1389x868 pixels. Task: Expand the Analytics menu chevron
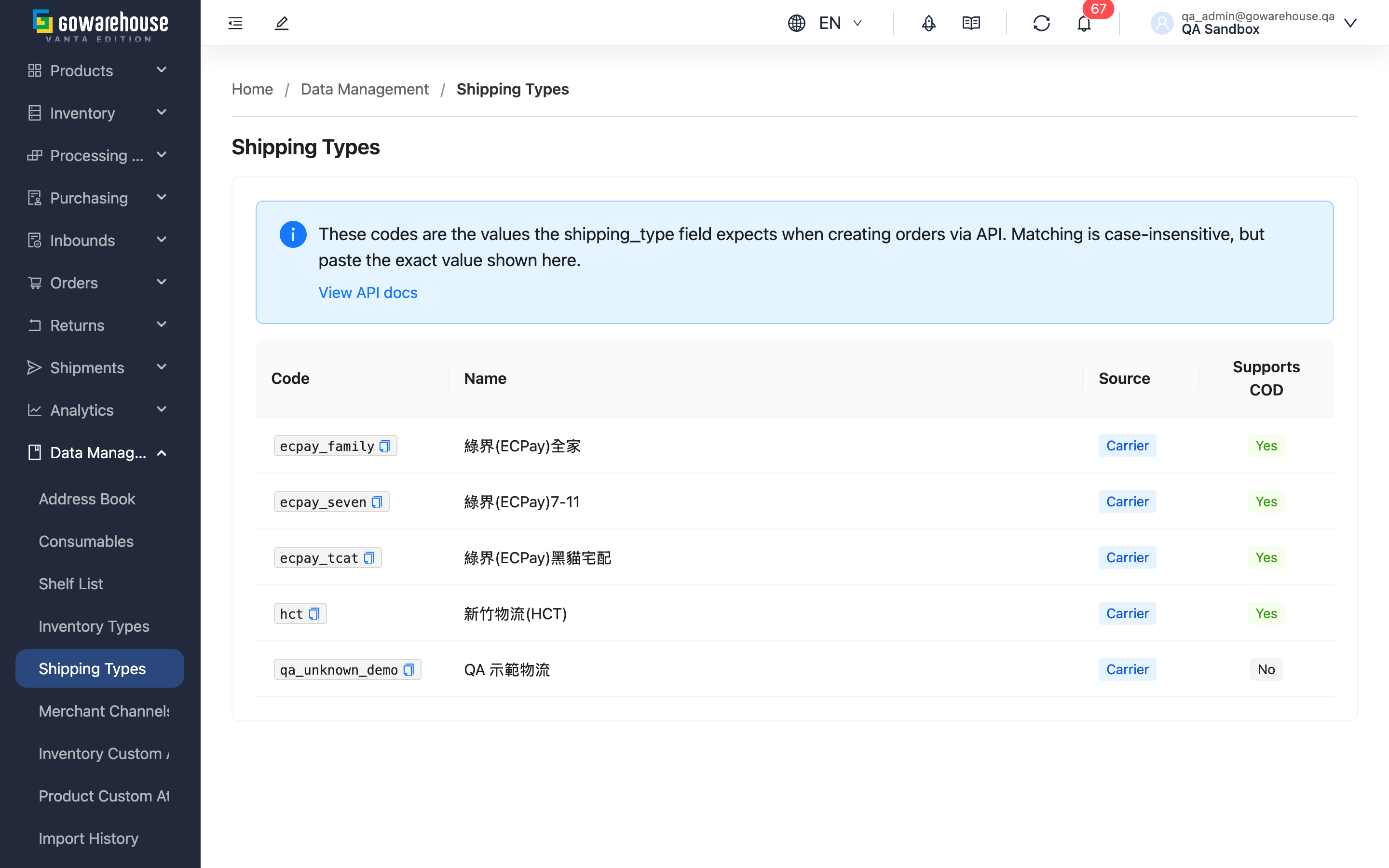[162, 409]
